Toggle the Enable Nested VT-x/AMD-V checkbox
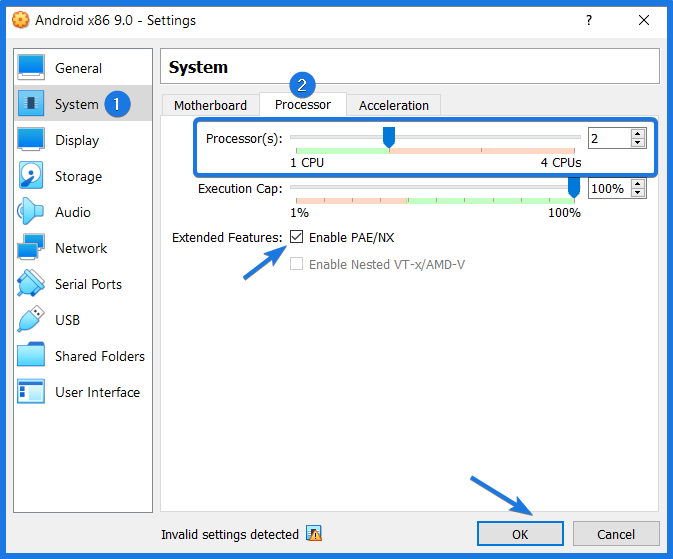673x559 pixels. (x=296, y=264)
